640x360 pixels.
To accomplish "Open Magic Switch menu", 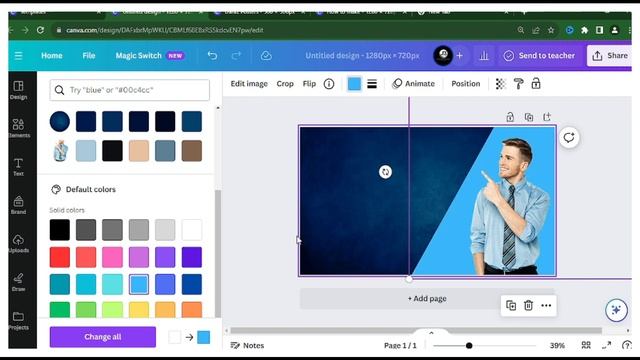I will [150, 56].
